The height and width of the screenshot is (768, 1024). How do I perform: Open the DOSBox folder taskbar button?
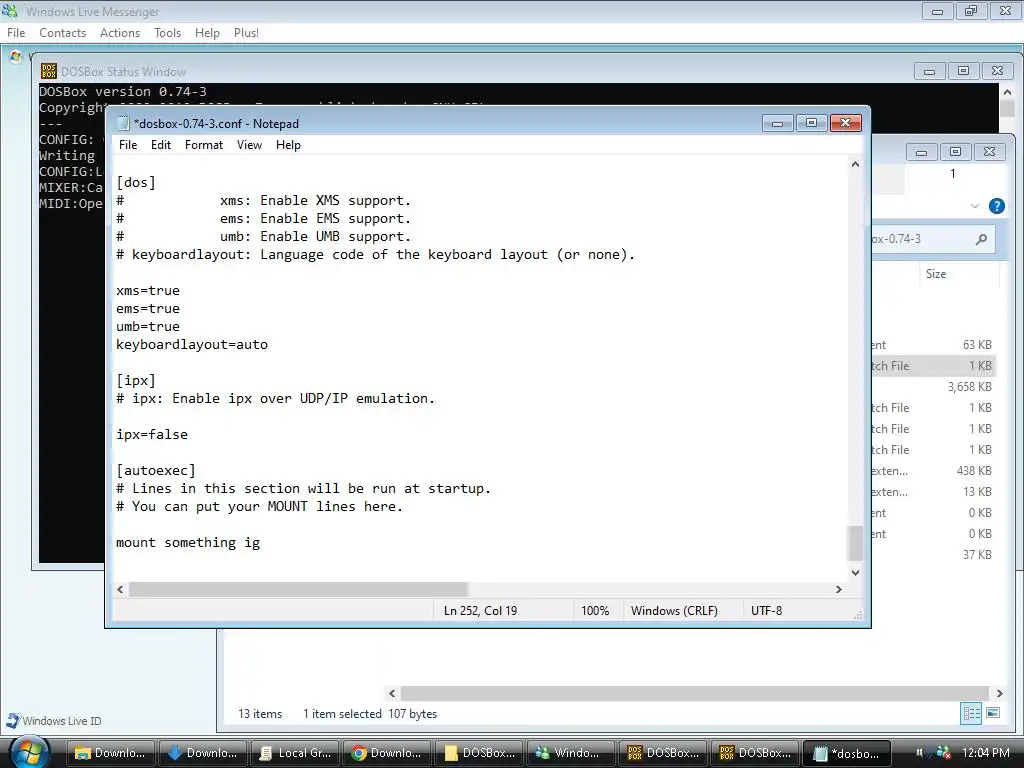click(479, 753)
